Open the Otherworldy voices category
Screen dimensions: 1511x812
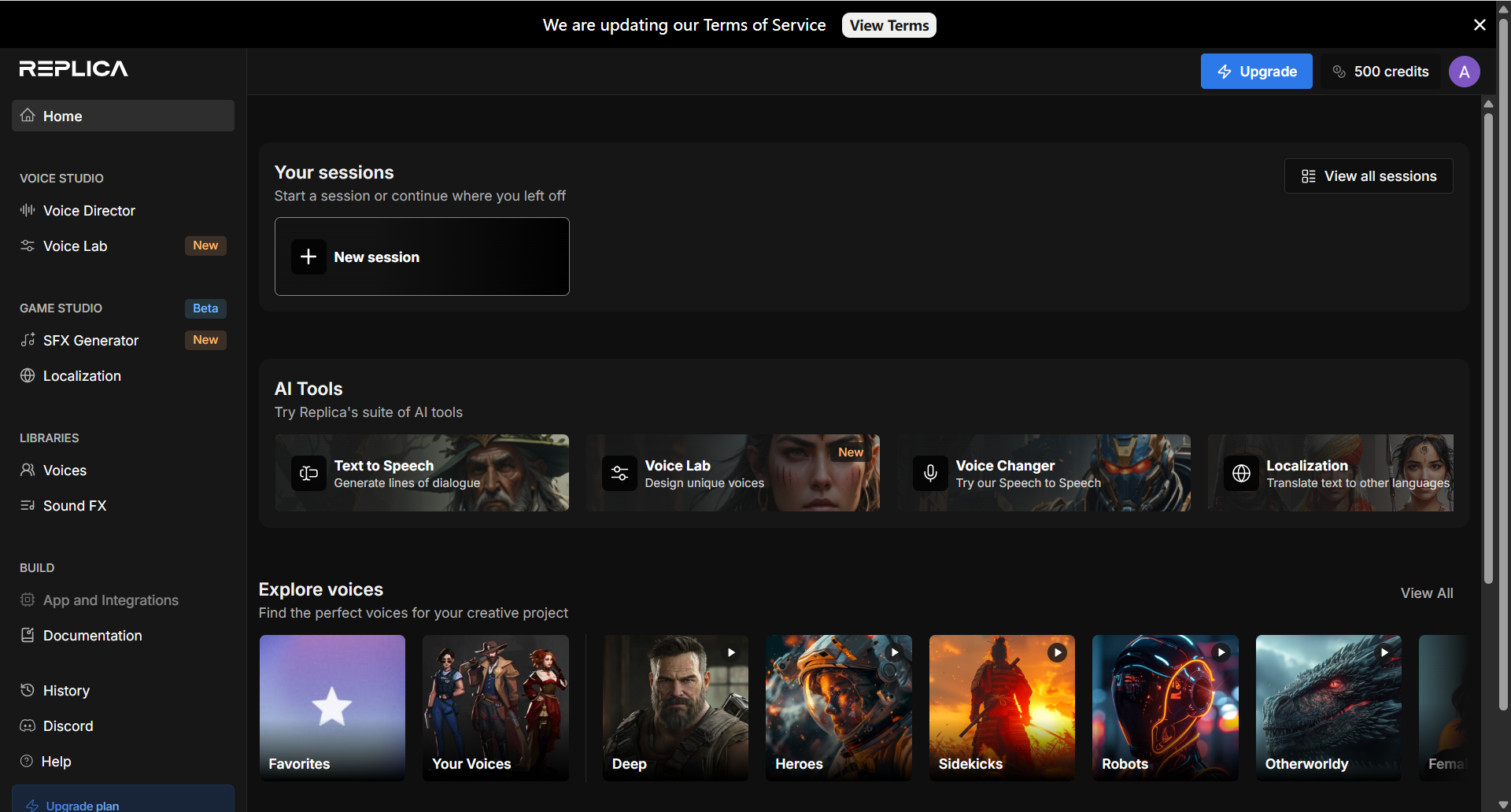1328,708
